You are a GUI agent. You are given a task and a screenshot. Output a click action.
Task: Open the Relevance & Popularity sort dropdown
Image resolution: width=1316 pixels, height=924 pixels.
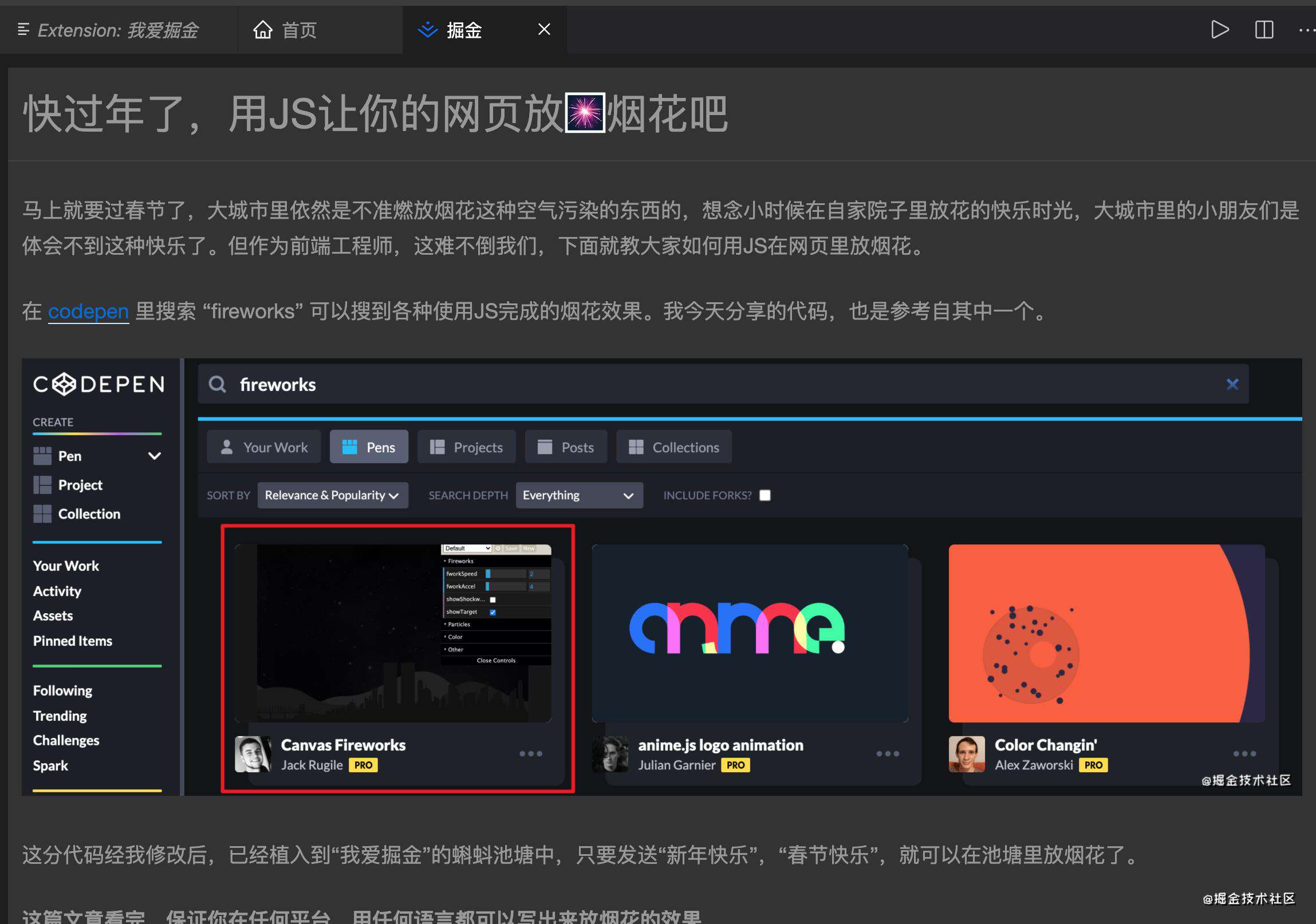(x=333, y=495)
